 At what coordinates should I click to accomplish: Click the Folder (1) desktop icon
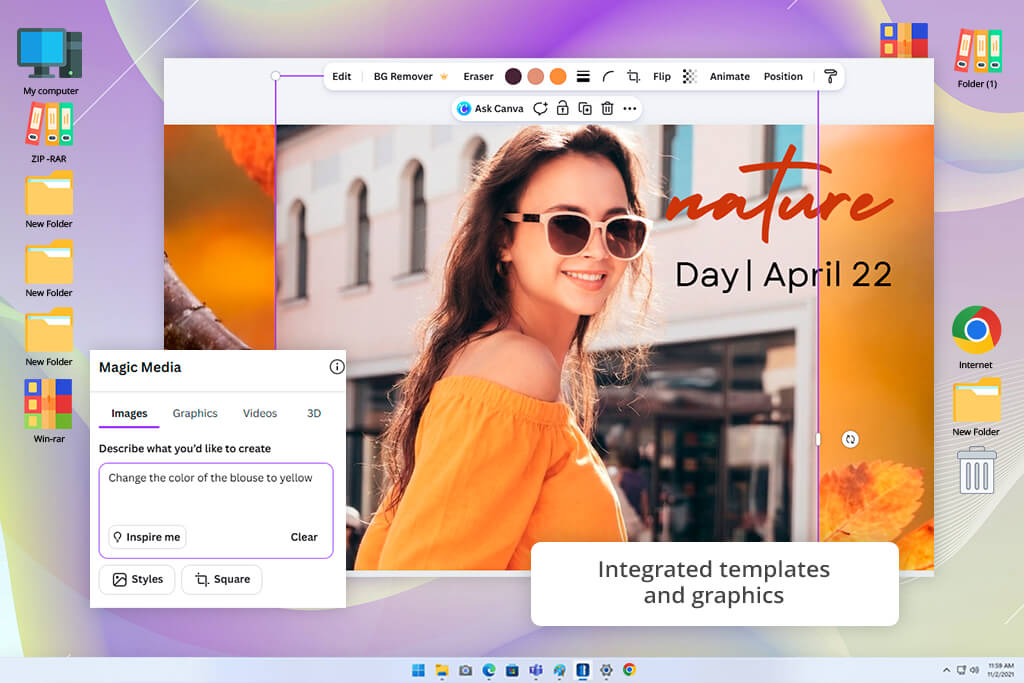pos(977,57)
